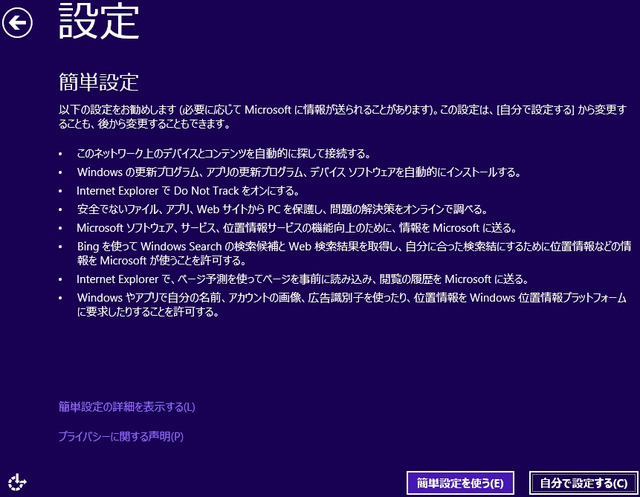The width and height of the screenshot is (640, 497).
Task: Click the 簡単設定 section heading
Action: pos(99,82)
